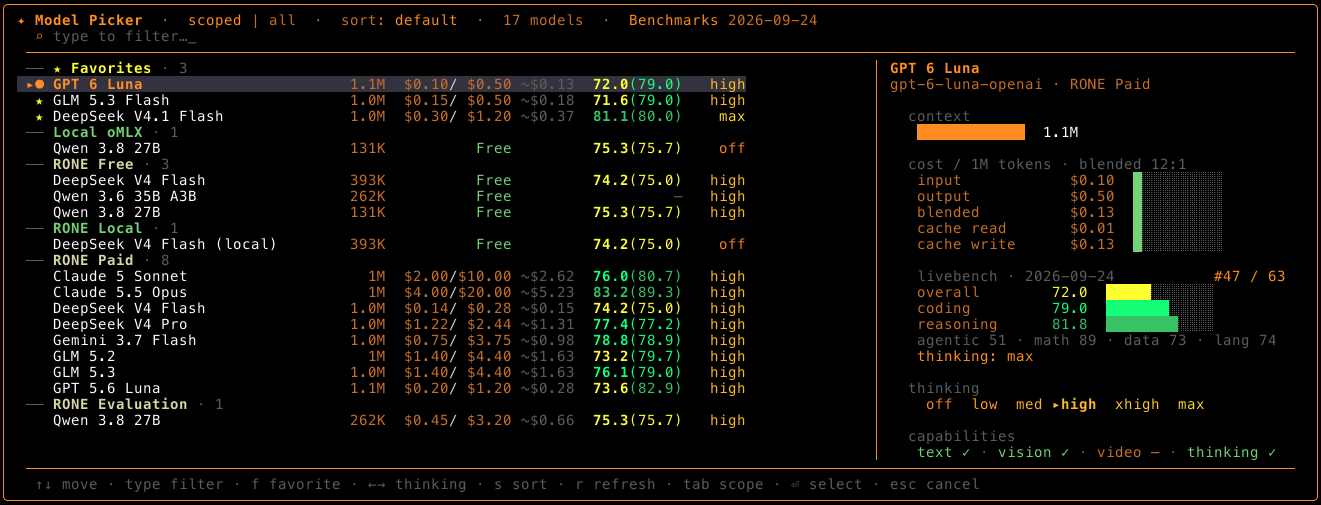Select the GPT 6 Luna row
The height and width of the screenshot is (505, 1321).
click(382, 84)
